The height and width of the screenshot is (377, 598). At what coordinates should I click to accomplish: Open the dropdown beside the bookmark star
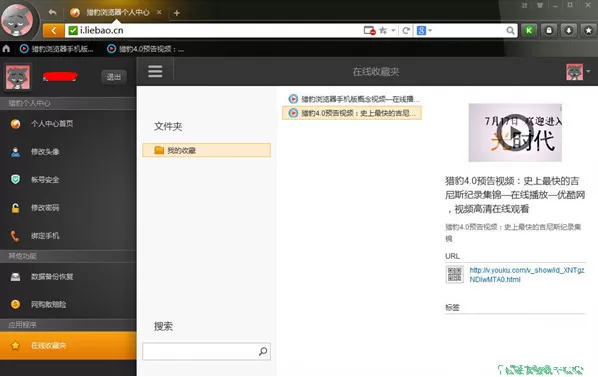pyautogui.click(x=393, y=30)
